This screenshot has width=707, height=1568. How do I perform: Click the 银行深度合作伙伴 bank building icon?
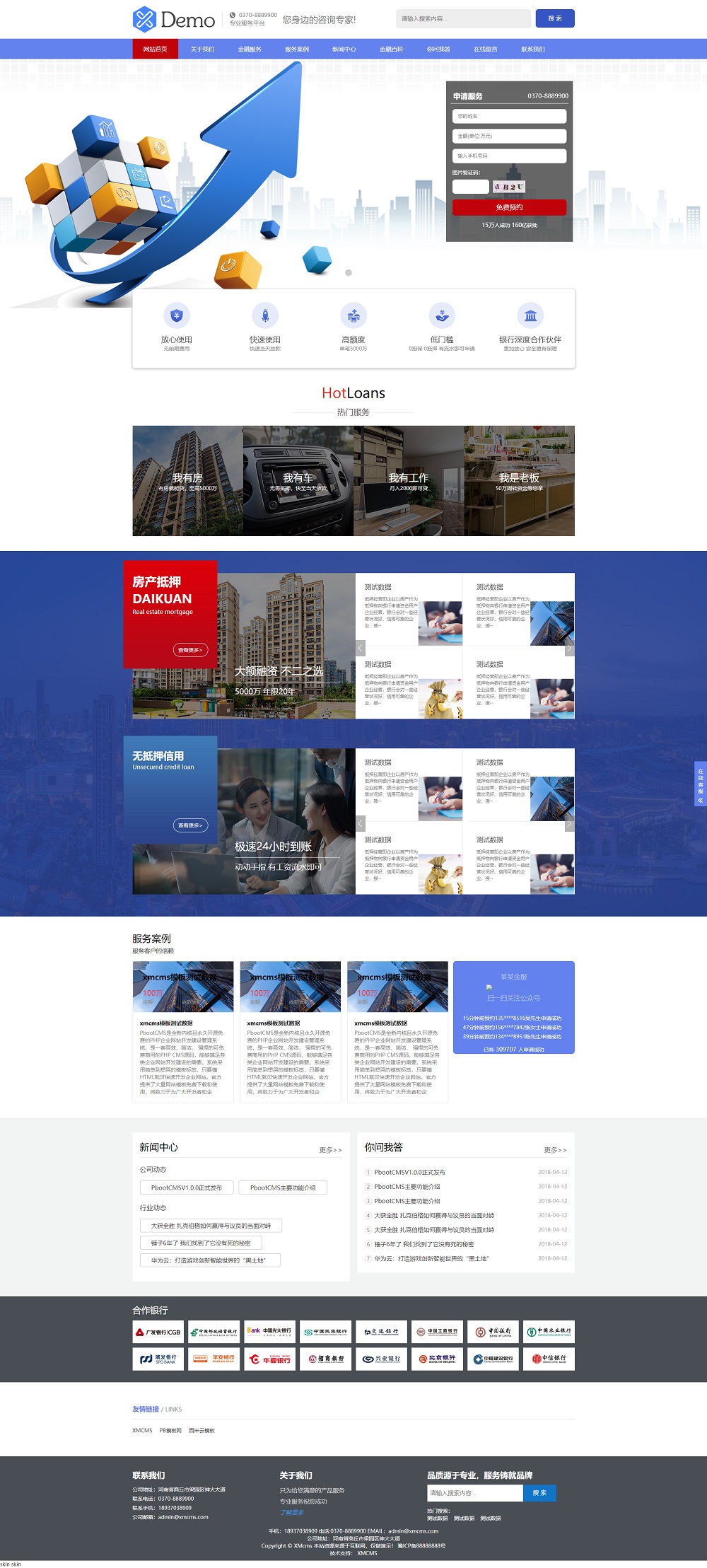point(530,315)
